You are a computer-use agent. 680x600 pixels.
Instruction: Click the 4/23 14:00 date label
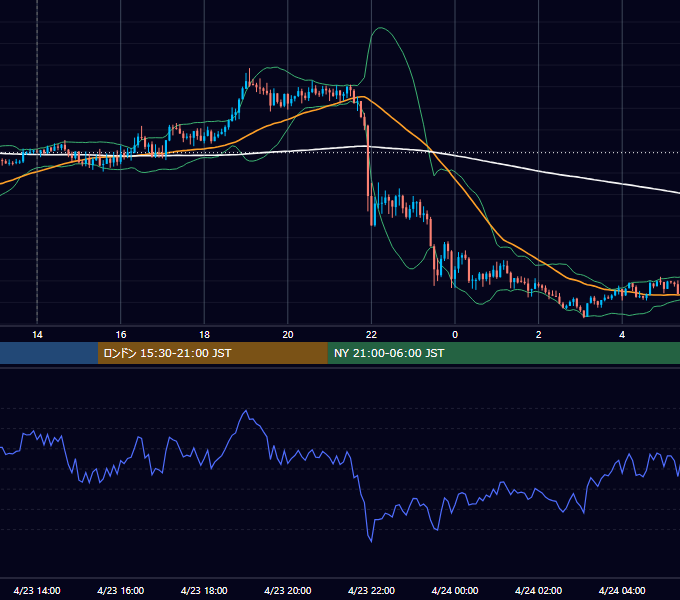pyautogui.click(x=37, y=590)
